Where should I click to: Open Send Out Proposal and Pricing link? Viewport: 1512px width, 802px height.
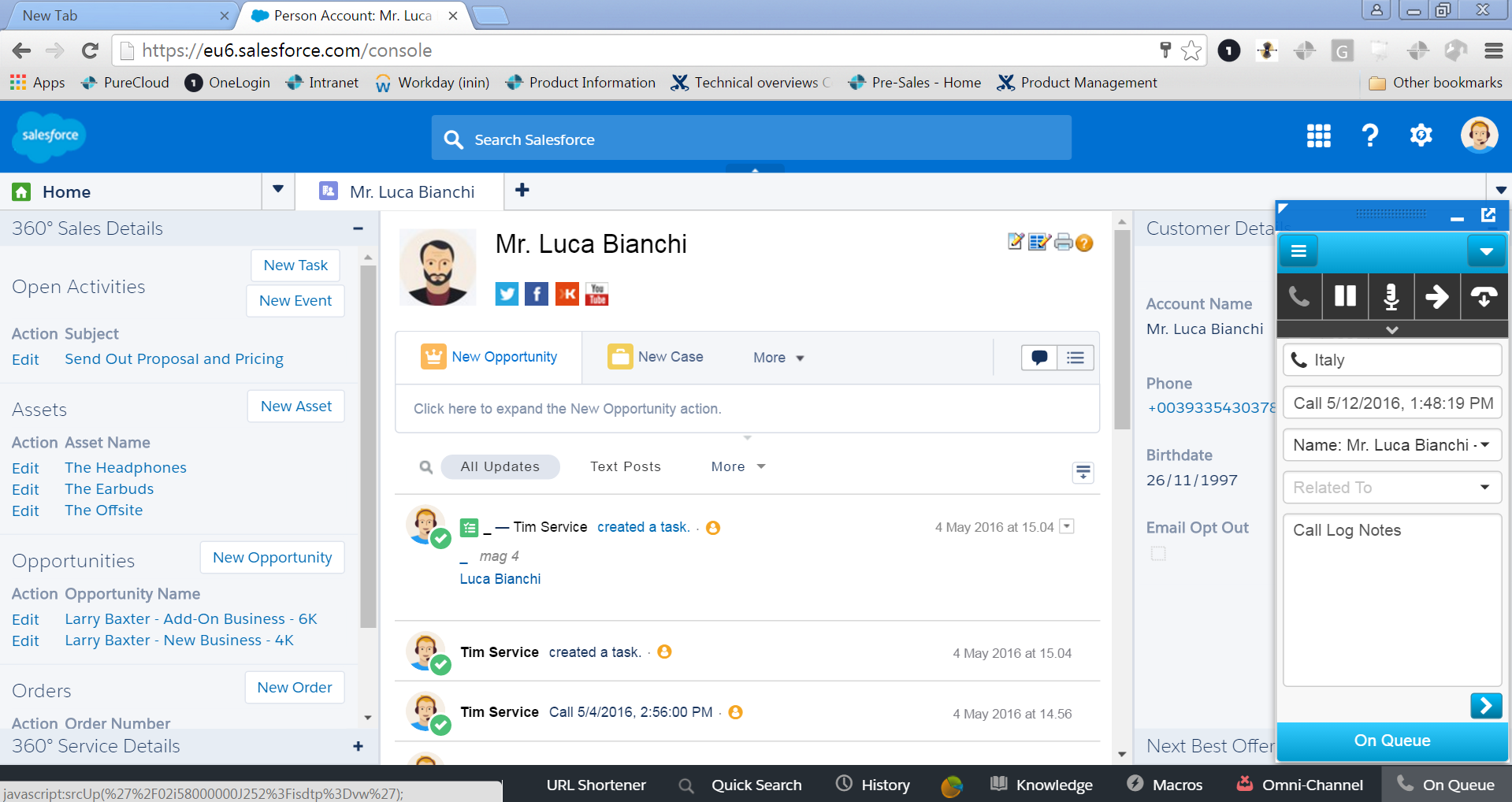pos(174,359)
